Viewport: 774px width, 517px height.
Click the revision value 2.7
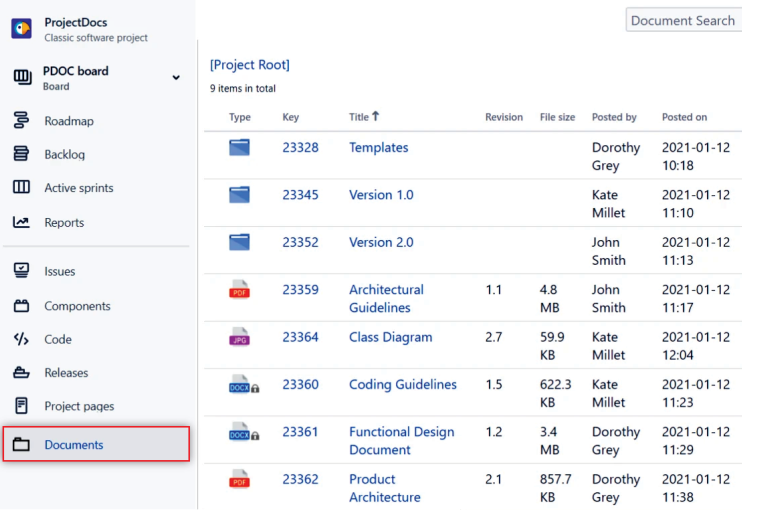pyautogui.click(x=494, y=337)
